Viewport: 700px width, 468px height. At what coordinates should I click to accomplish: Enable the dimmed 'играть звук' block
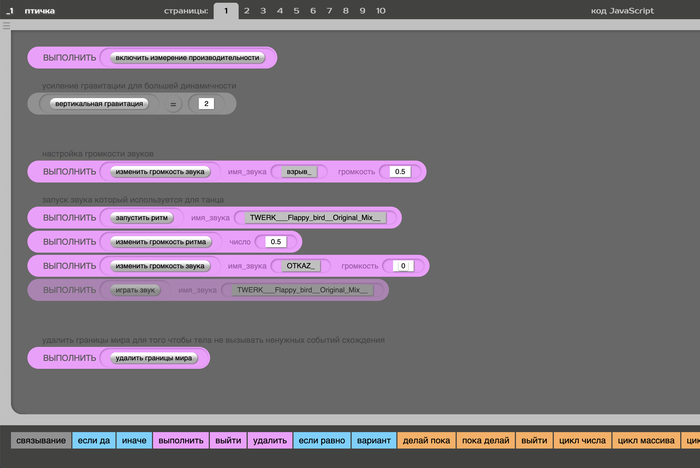[x=134, y=290]
